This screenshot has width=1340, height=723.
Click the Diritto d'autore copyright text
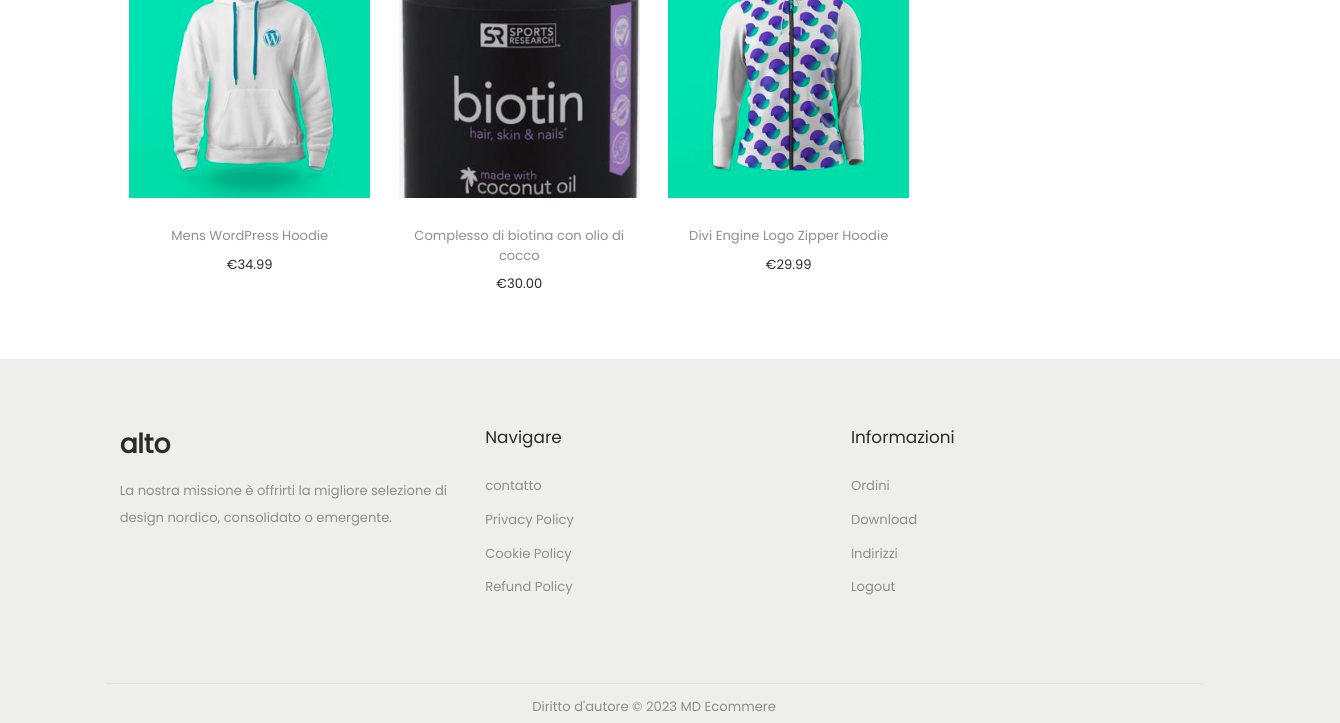[x=654, y=707]
